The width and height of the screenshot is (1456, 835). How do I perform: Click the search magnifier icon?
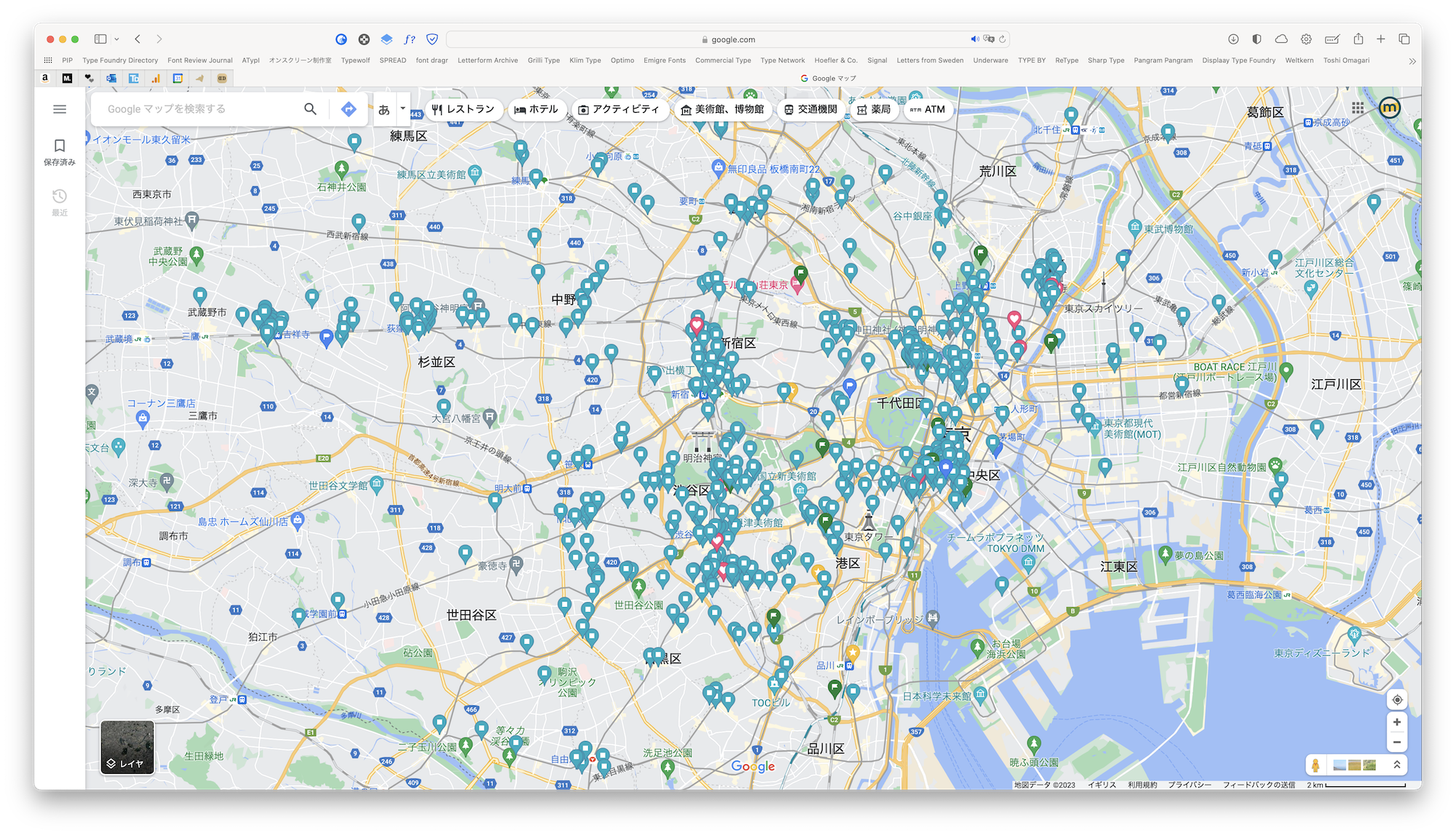click(310, 108)
